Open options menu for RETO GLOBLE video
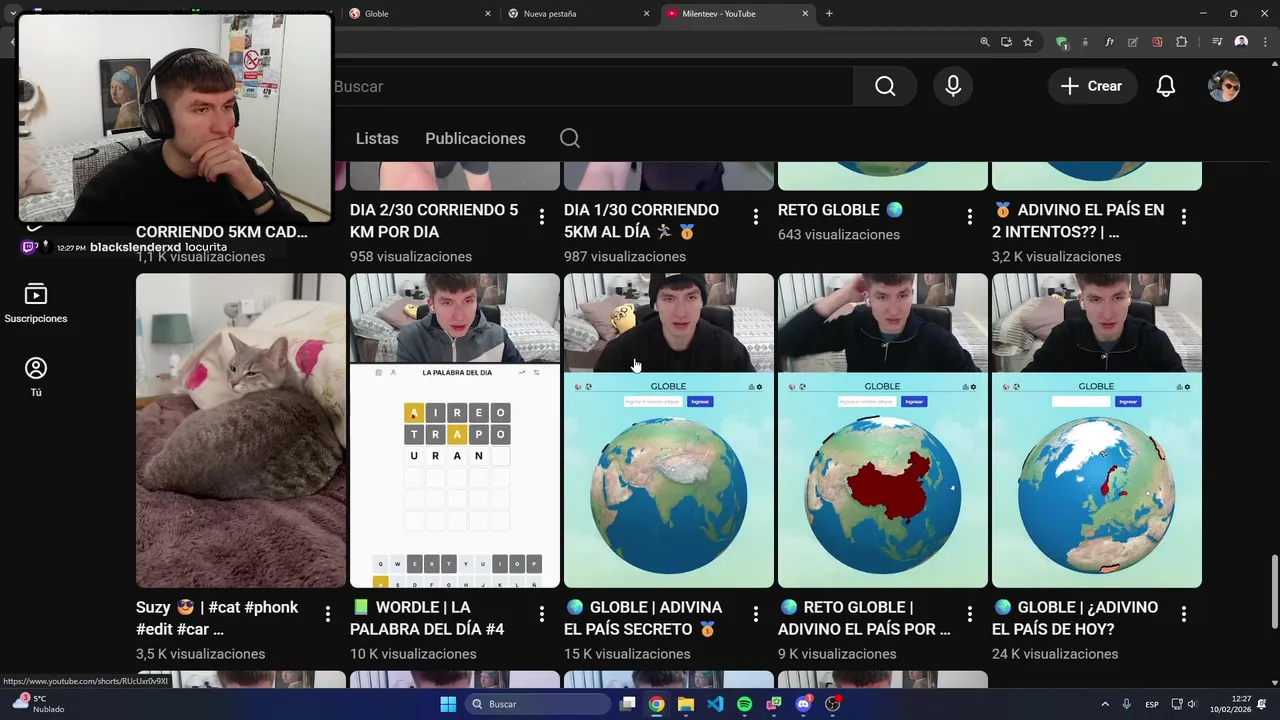The height and width of the screenshot is (720, 1280). point(970,217)
